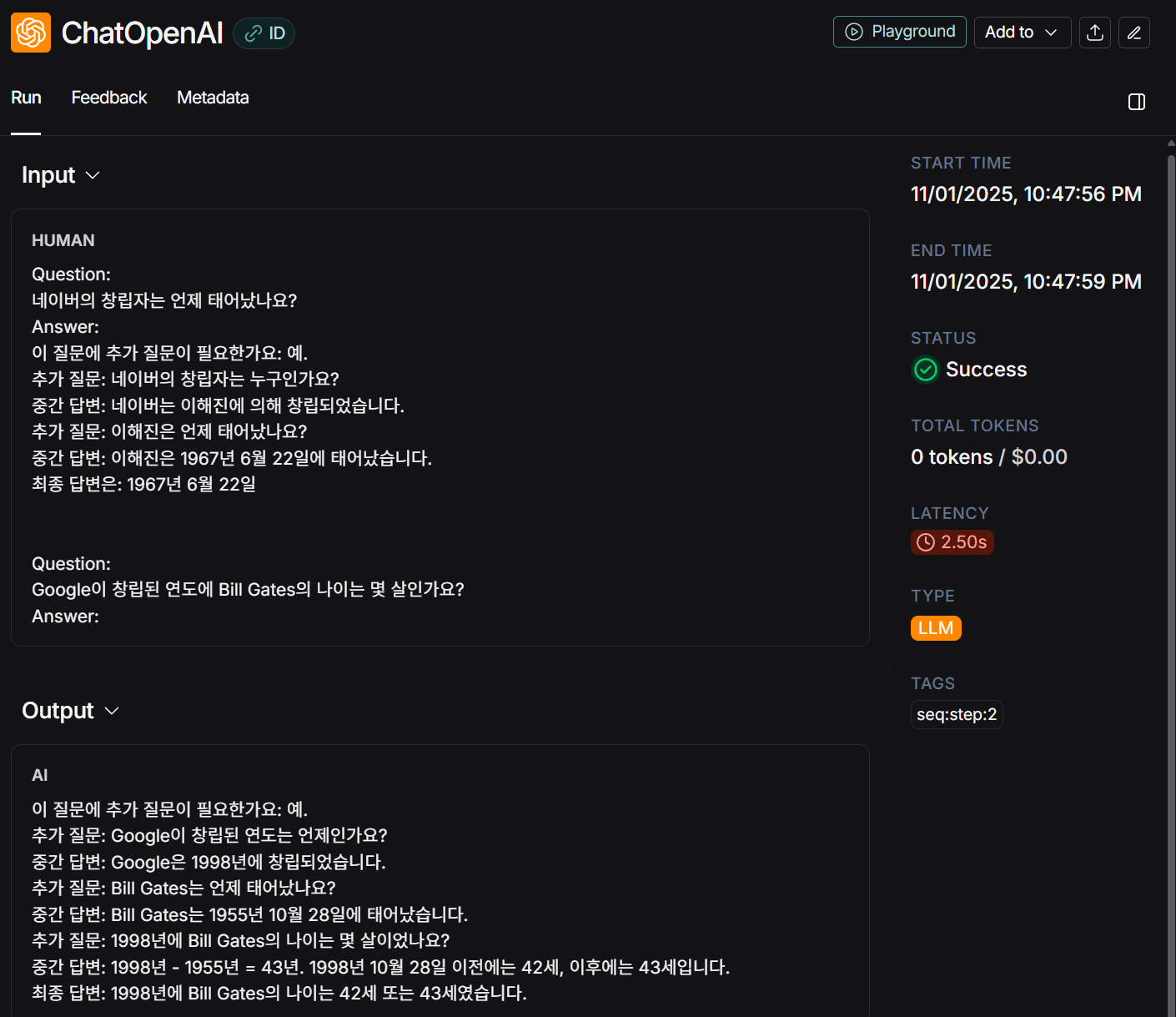
Task: Click the line '최종 답변은: 1967년 6월 22일'
Action: pyautogui.click(x=143, y=484)
